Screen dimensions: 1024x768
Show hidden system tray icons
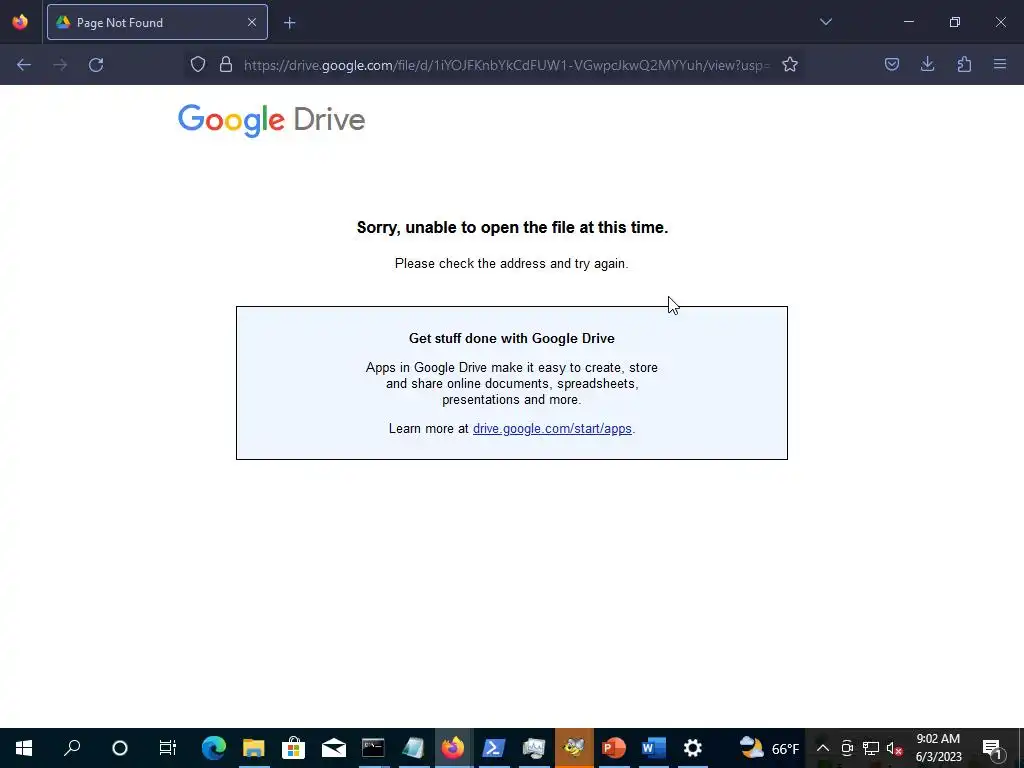(x=823, y=748)
